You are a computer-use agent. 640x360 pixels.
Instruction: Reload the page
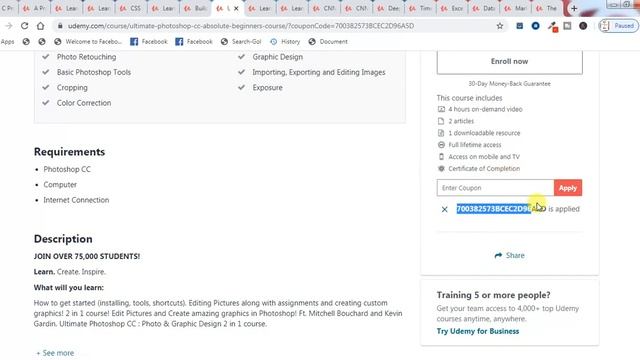[24, 26]
